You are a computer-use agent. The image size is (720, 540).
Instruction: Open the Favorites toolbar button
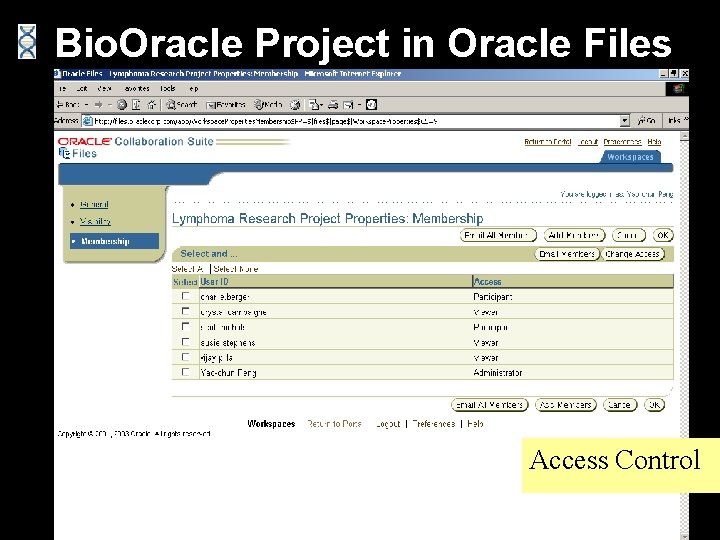coord(226,105)
